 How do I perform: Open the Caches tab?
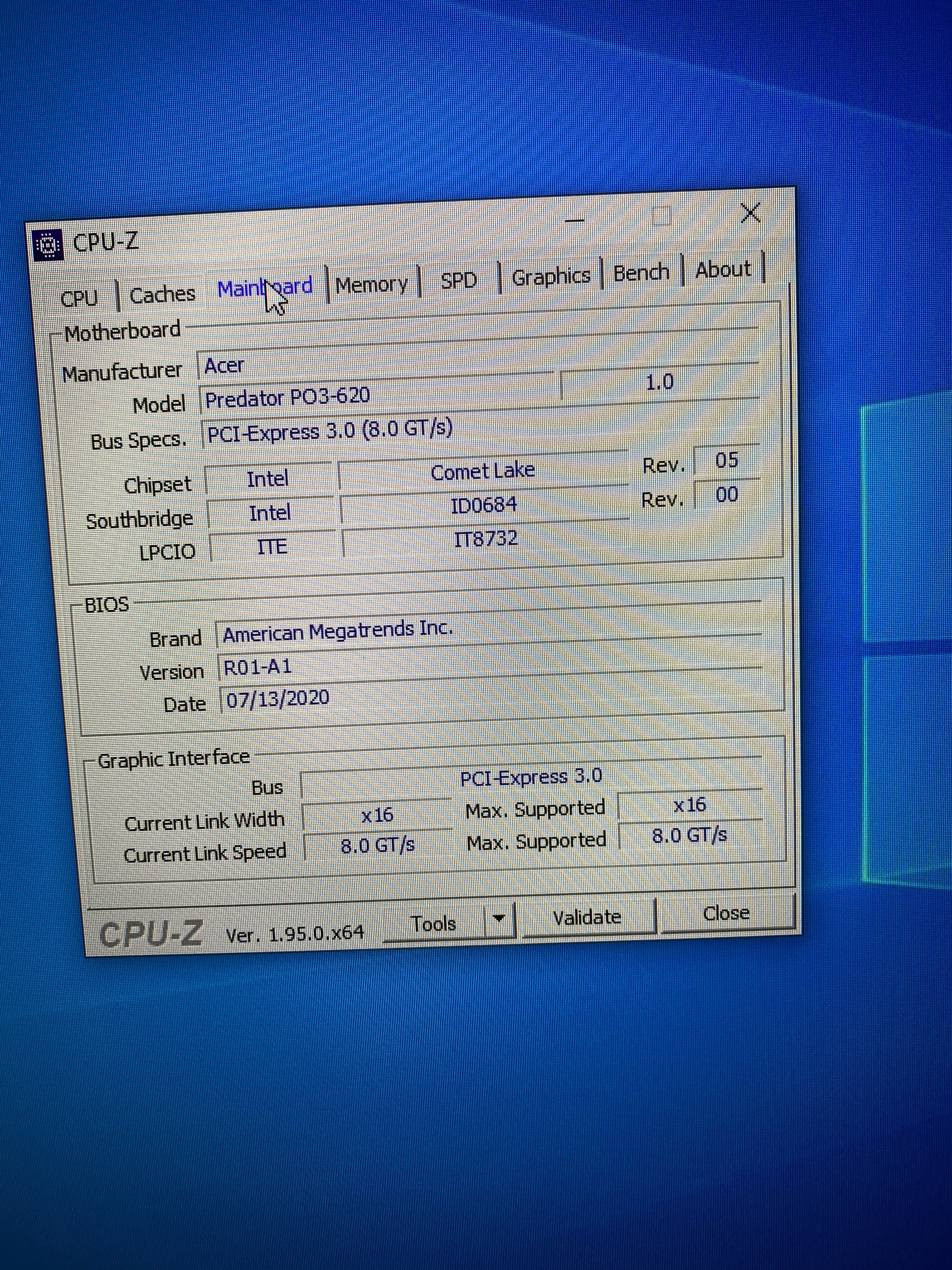[x=162, y=295]
